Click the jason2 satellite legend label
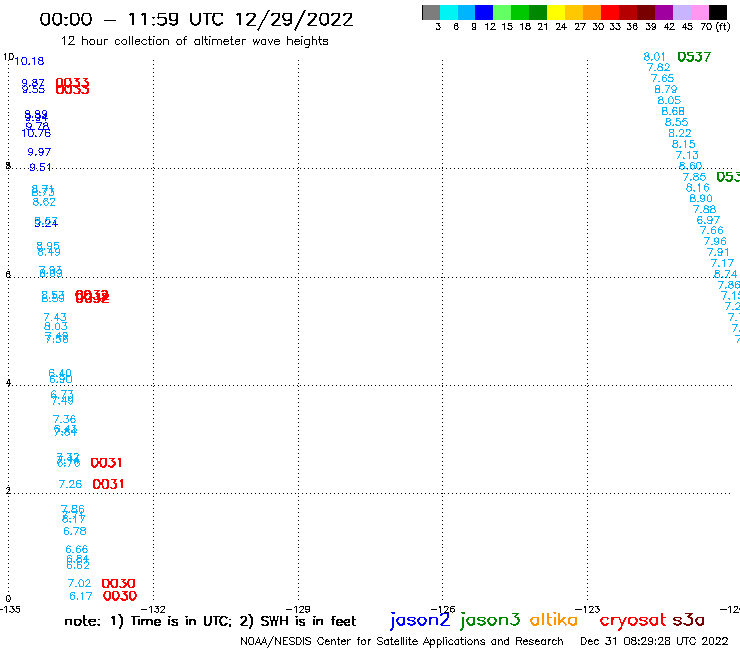Viewport: 740px width, 650px height. 420,620
